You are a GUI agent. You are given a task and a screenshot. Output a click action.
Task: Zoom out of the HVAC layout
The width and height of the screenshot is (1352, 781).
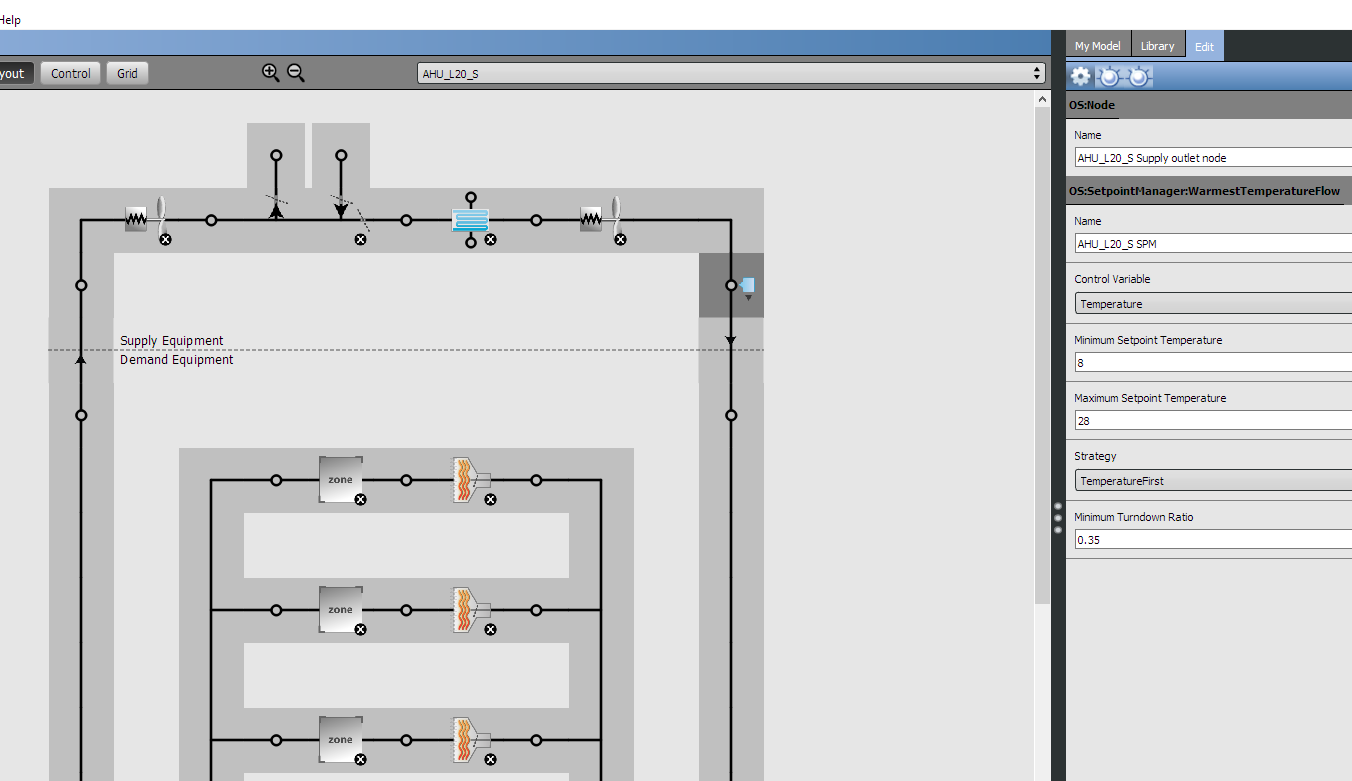[x=296, y=72]
